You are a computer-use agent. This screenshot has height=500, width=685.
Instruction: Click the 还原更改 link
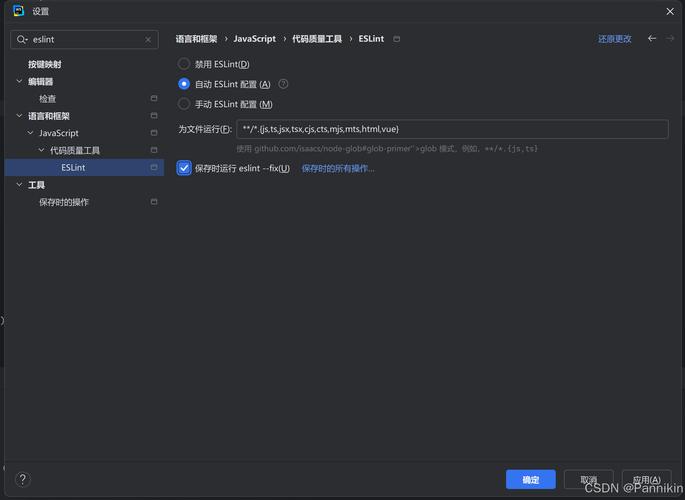tap(614, 39)
